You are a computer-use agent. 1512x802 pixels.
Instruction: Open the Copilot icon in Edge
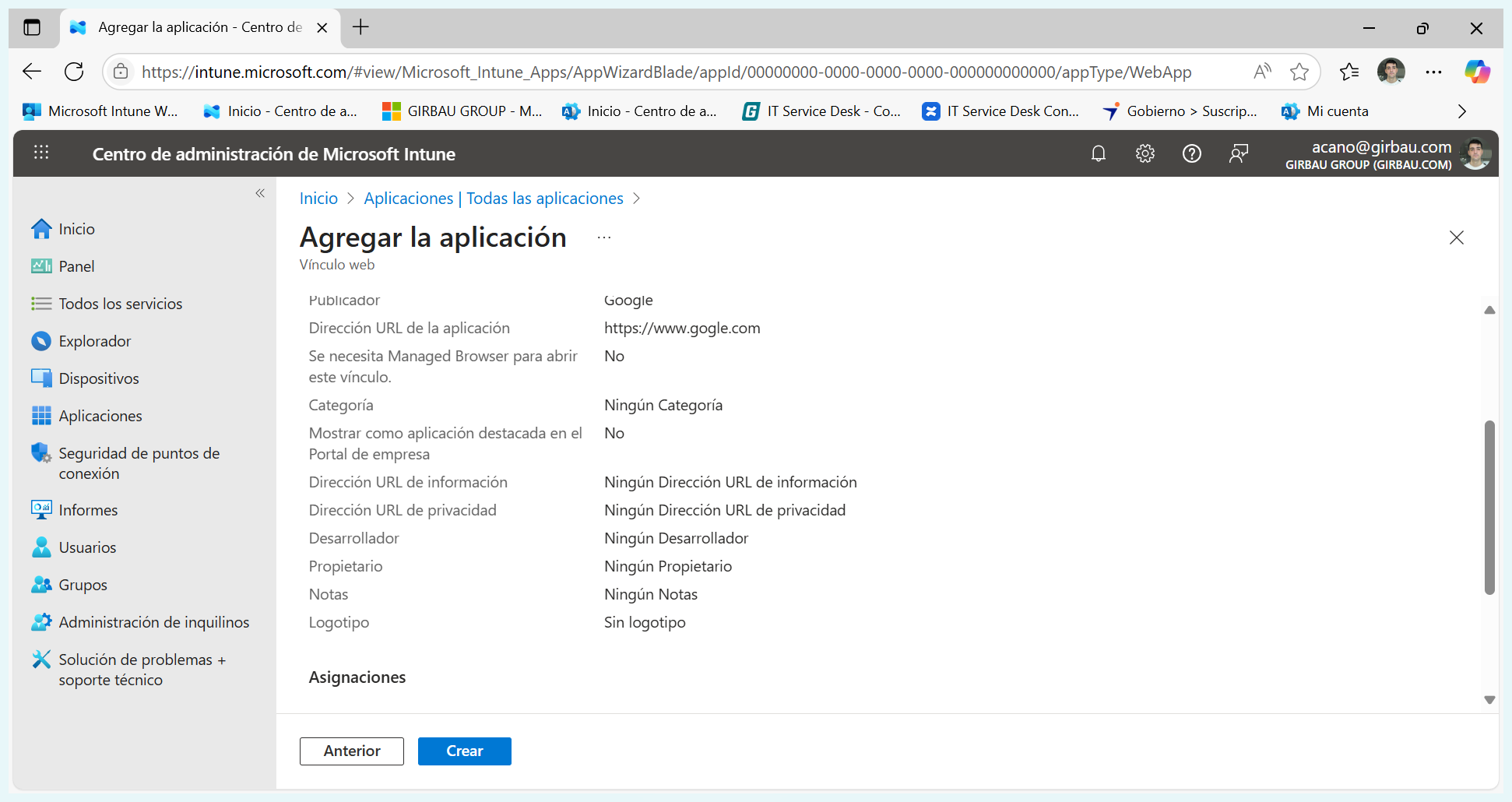1476,72
